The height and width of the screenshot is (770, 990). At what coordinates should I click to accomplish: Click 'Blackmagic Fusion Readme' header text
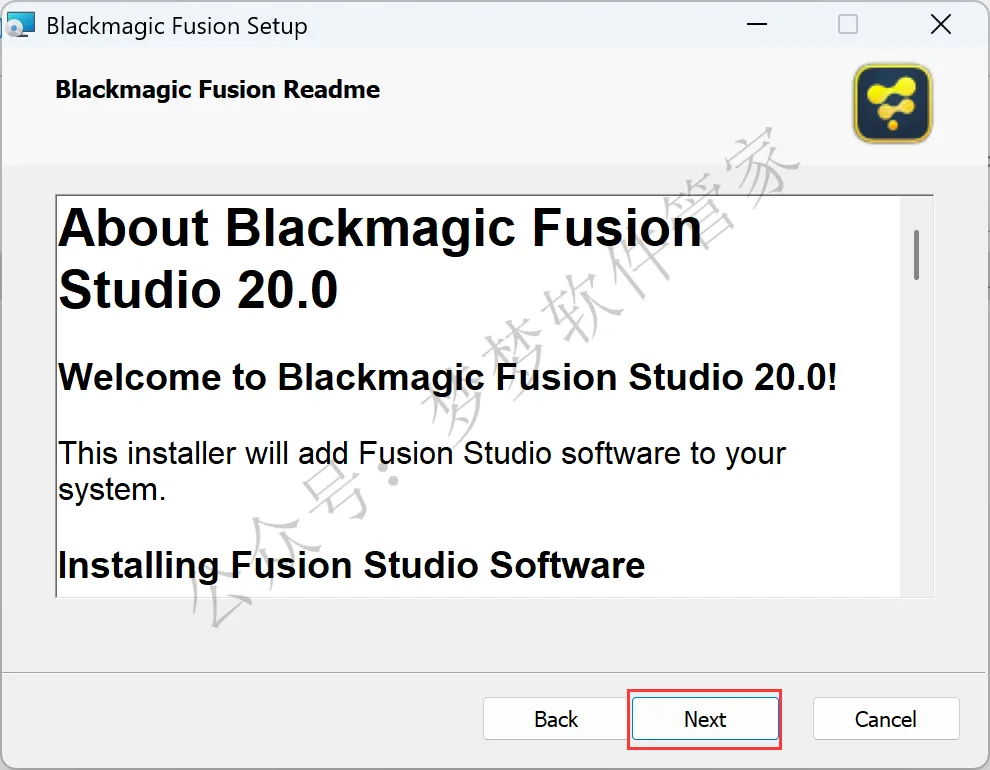click(x=218, y=90)
